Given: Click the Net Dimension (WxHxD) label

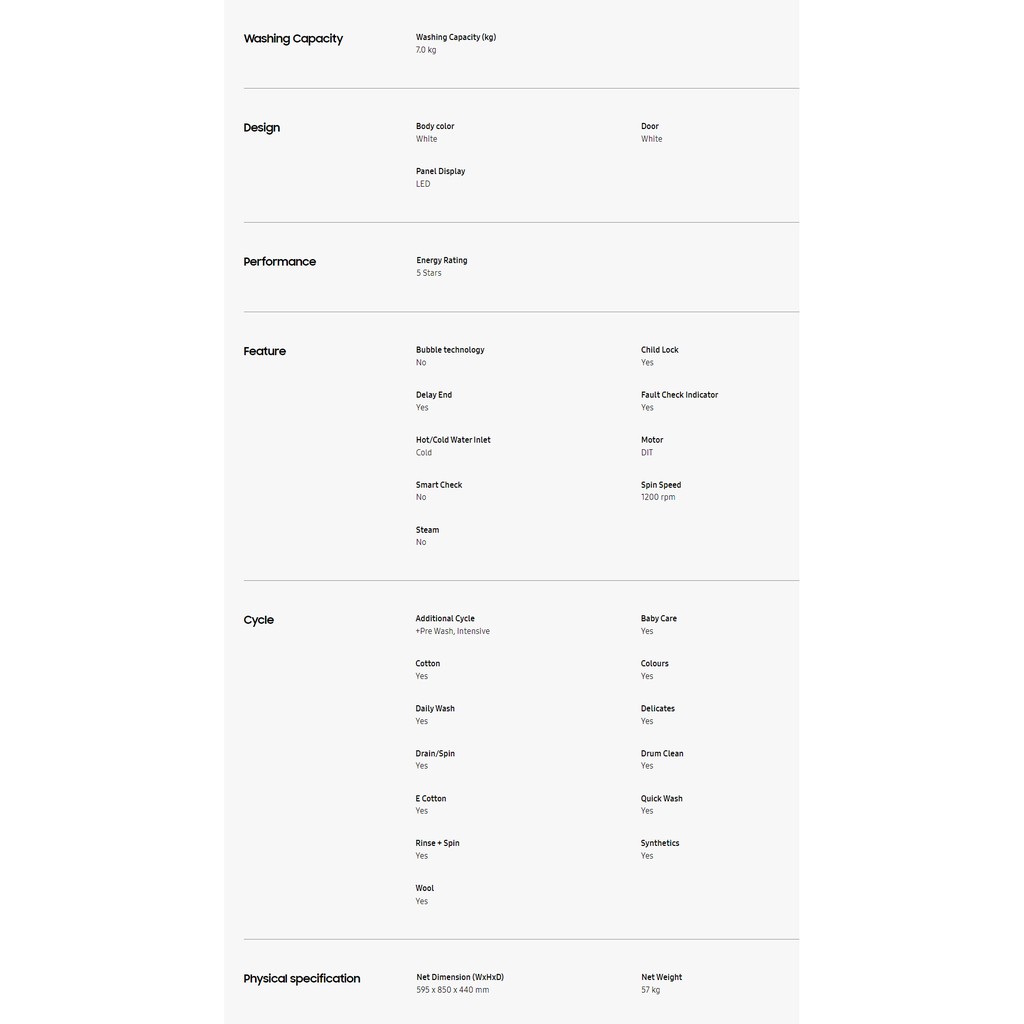Looking at the screenshot, I should [459, 977].
